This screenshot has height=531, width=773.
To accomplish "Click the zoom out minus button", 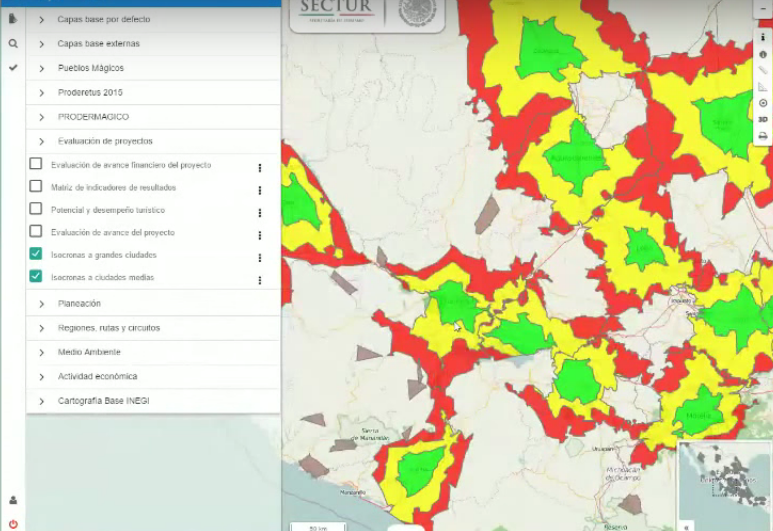I will [763, 6].
